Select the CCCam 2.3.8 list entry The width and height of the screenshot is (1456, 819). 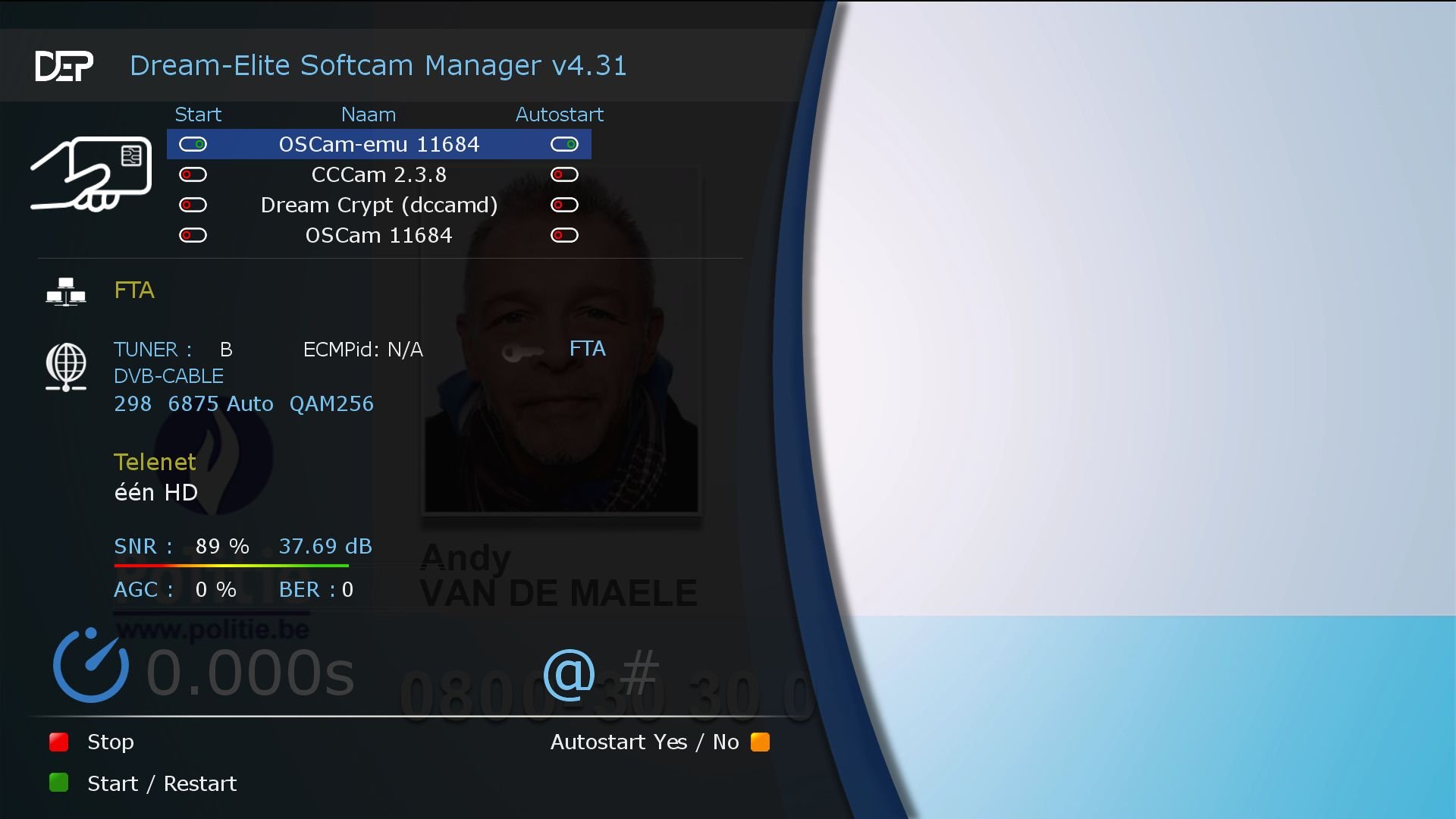(x=379, y=174)
